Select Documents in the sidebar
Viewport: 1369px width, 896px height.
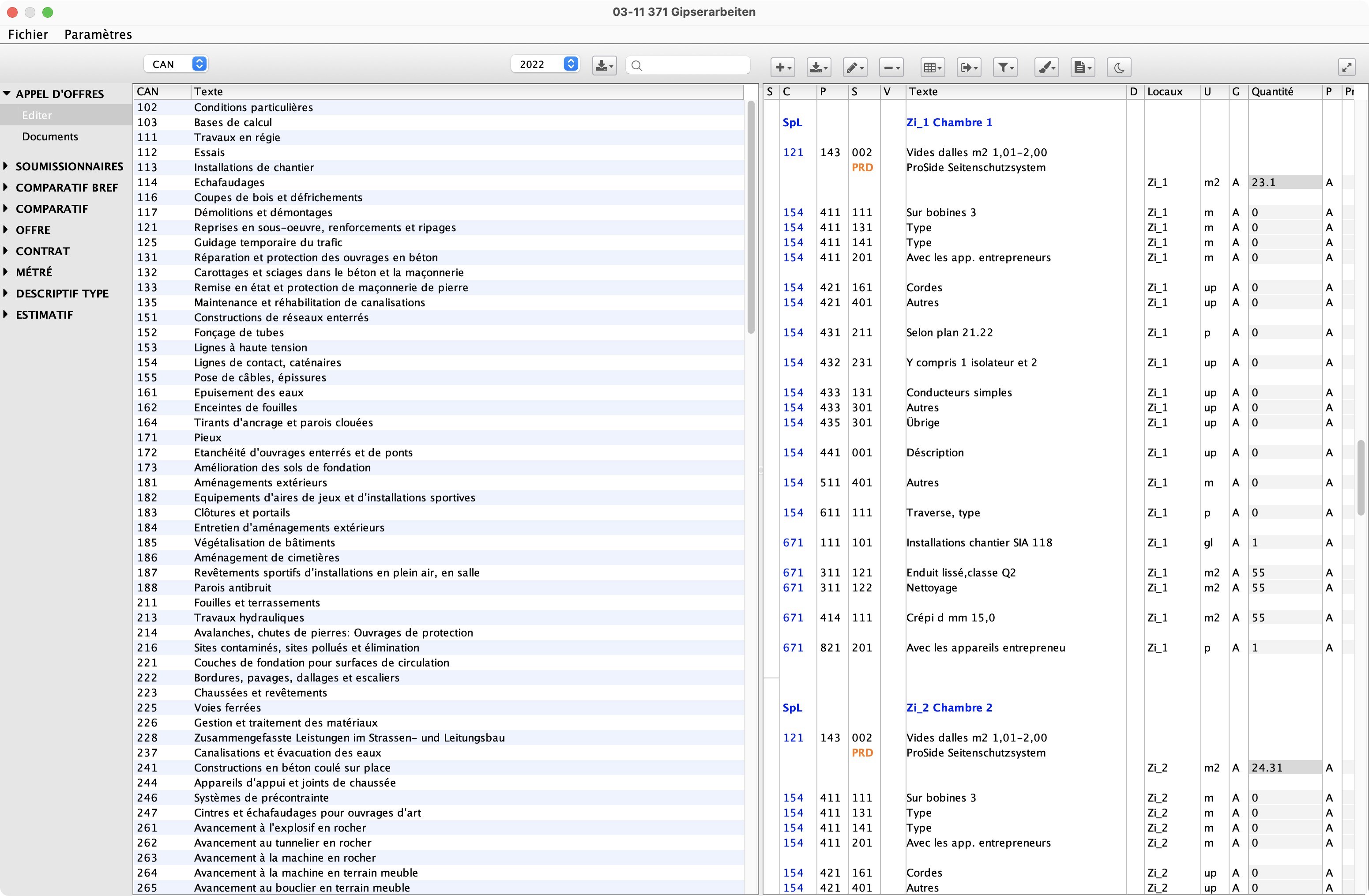(66, 136)
